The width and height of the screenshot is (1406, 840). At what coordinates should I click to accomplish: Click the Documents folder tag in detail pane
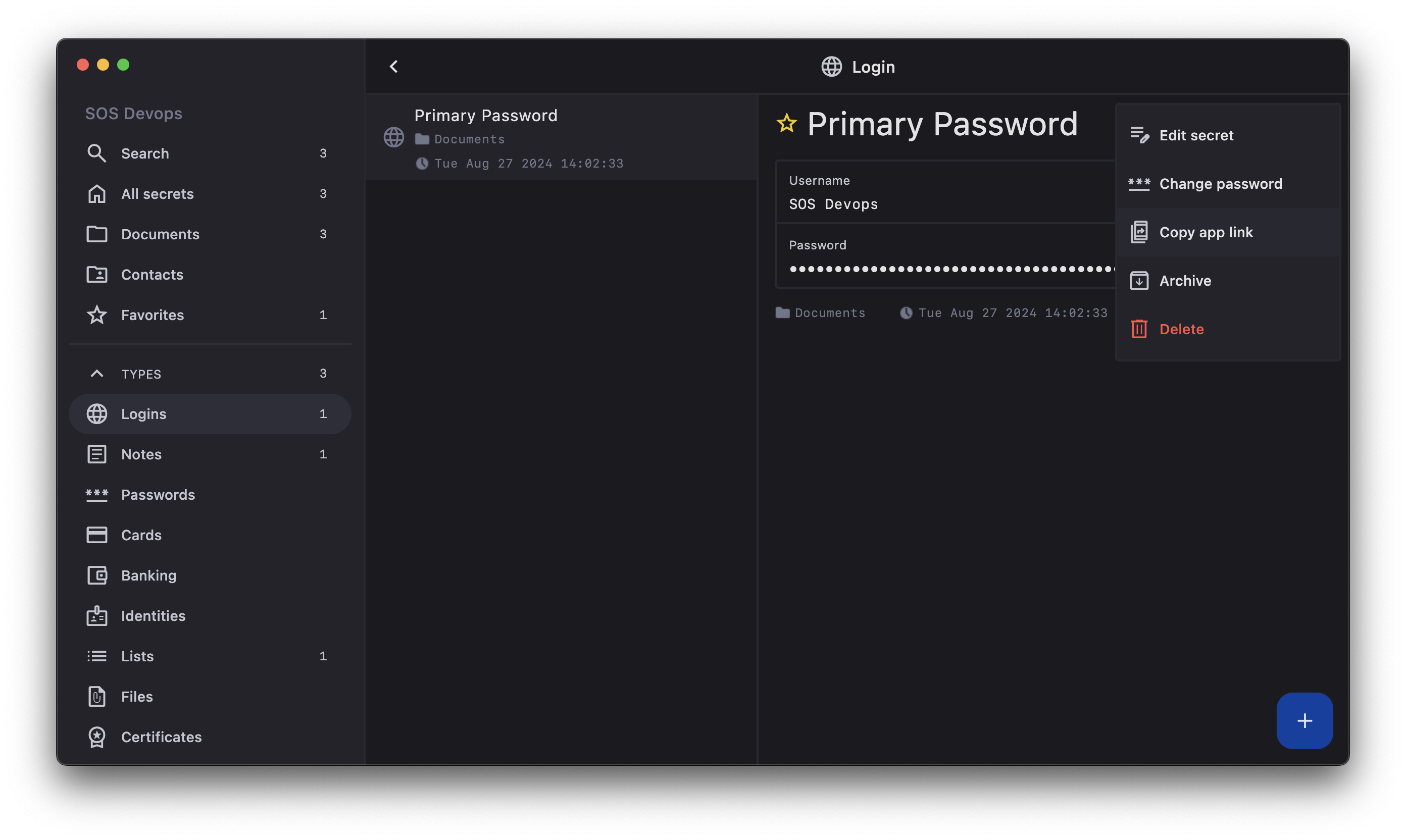coord(821,312)
